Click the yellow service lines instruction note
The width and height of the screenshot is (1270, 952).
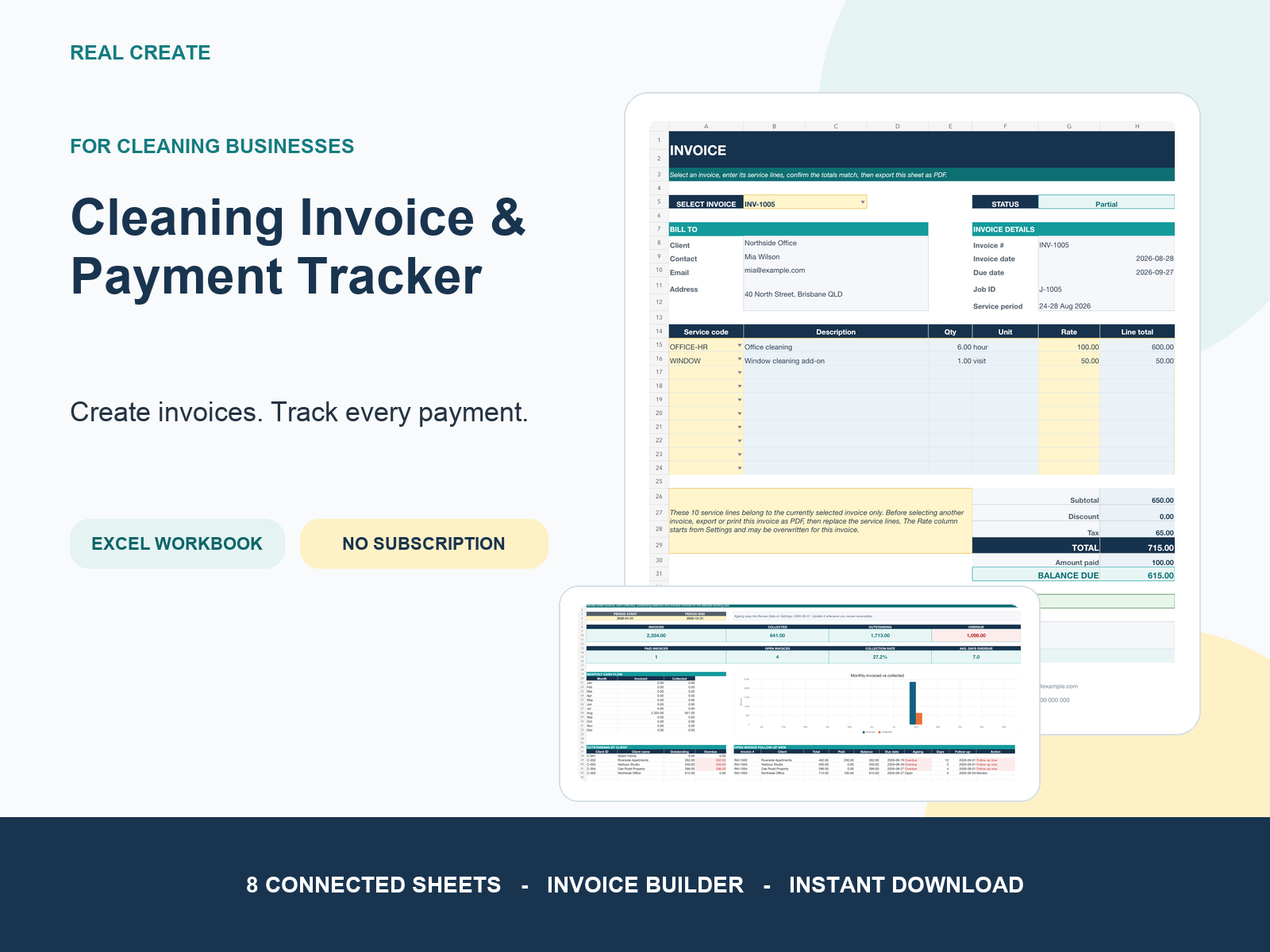(x=820, y=521)
